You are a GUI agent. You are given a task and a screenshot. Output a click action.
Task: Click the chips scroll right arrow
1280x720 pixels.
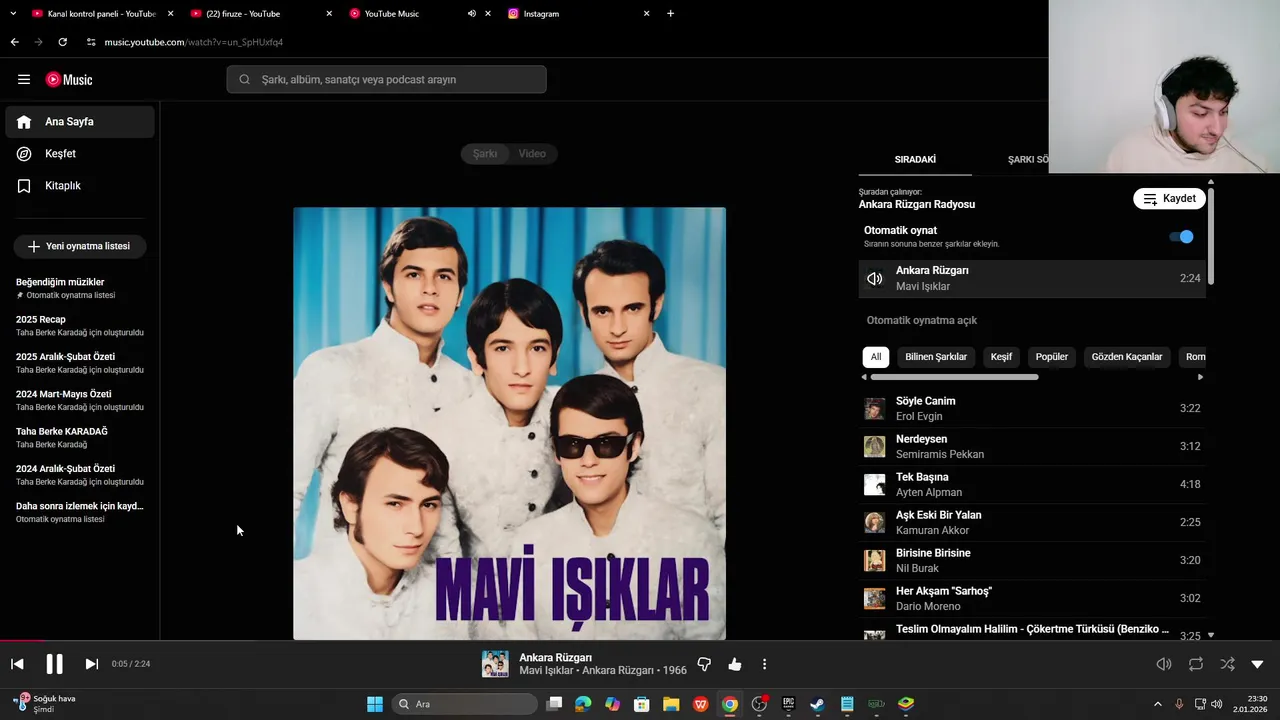point(1200,377)
